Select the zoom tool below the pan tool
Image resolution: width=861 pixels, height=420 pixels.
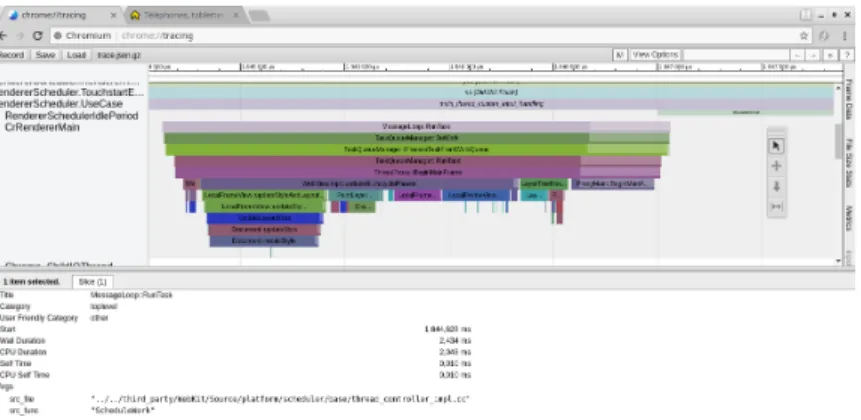tap(776, 186)
